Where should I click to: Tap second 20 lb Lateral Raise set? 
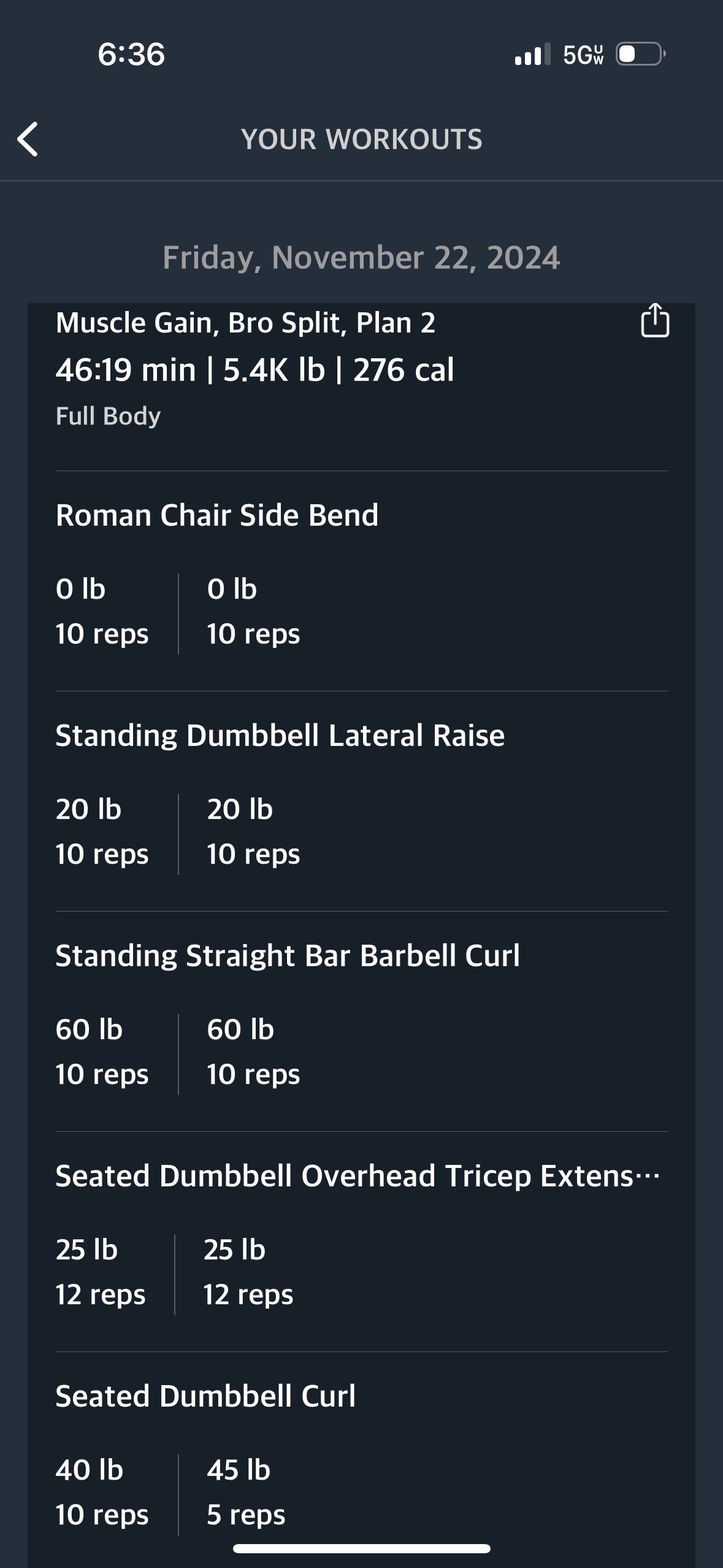point(253,831)
